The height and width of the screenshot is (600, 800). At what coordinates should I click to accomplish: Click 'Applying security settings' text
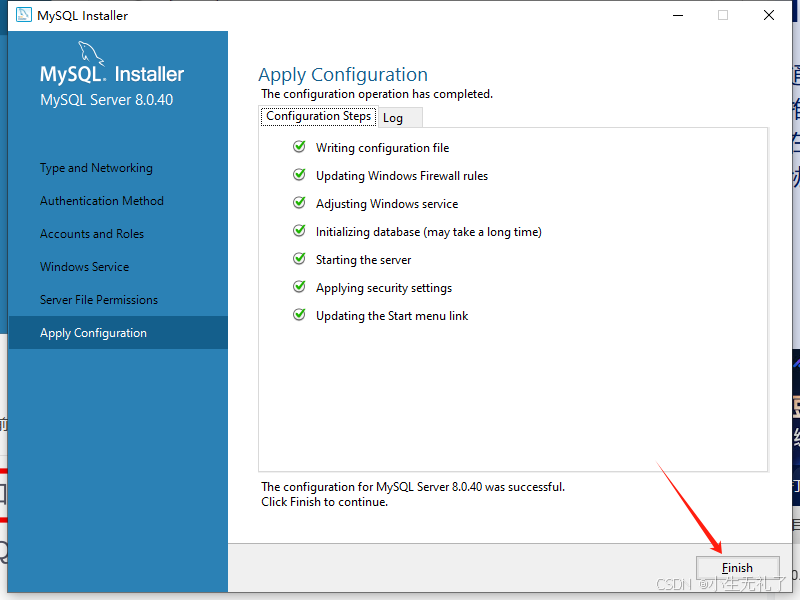pyautogui.click(x=384, y=288)
